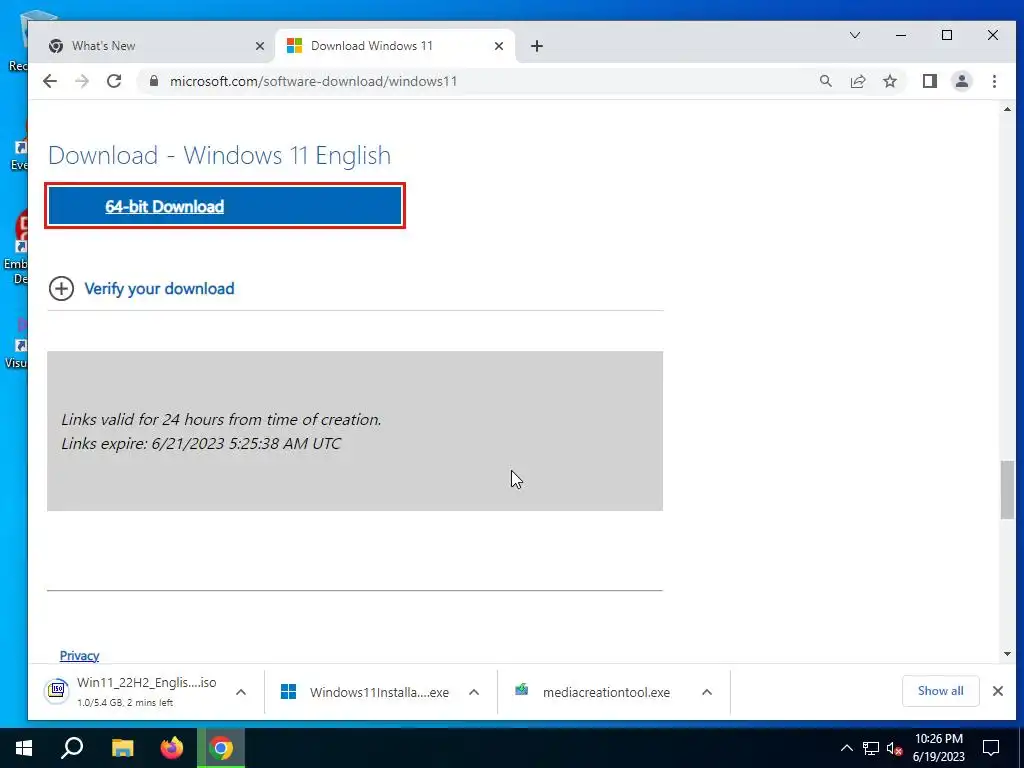Screen dimensions: 1024x768
Task: Close the downloads bar
Action: (997, 691)
